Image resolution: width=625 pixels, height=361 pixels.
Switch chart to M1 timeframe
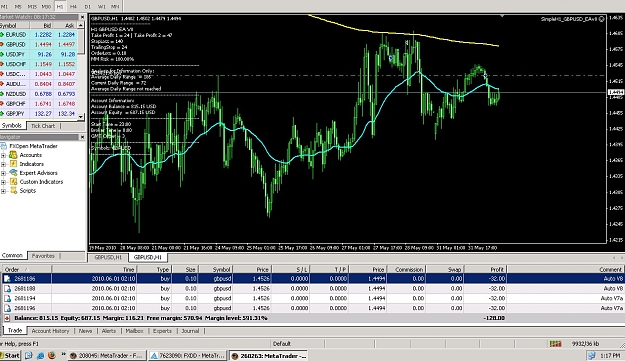coord(5,7)
